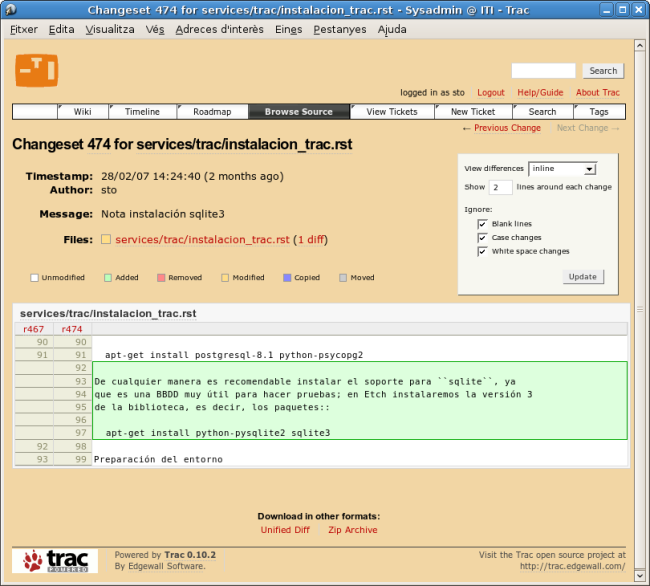Open the View differences inline dropdown
The height and width of the screenshot is (586, 650).
[x=563, y=169]
